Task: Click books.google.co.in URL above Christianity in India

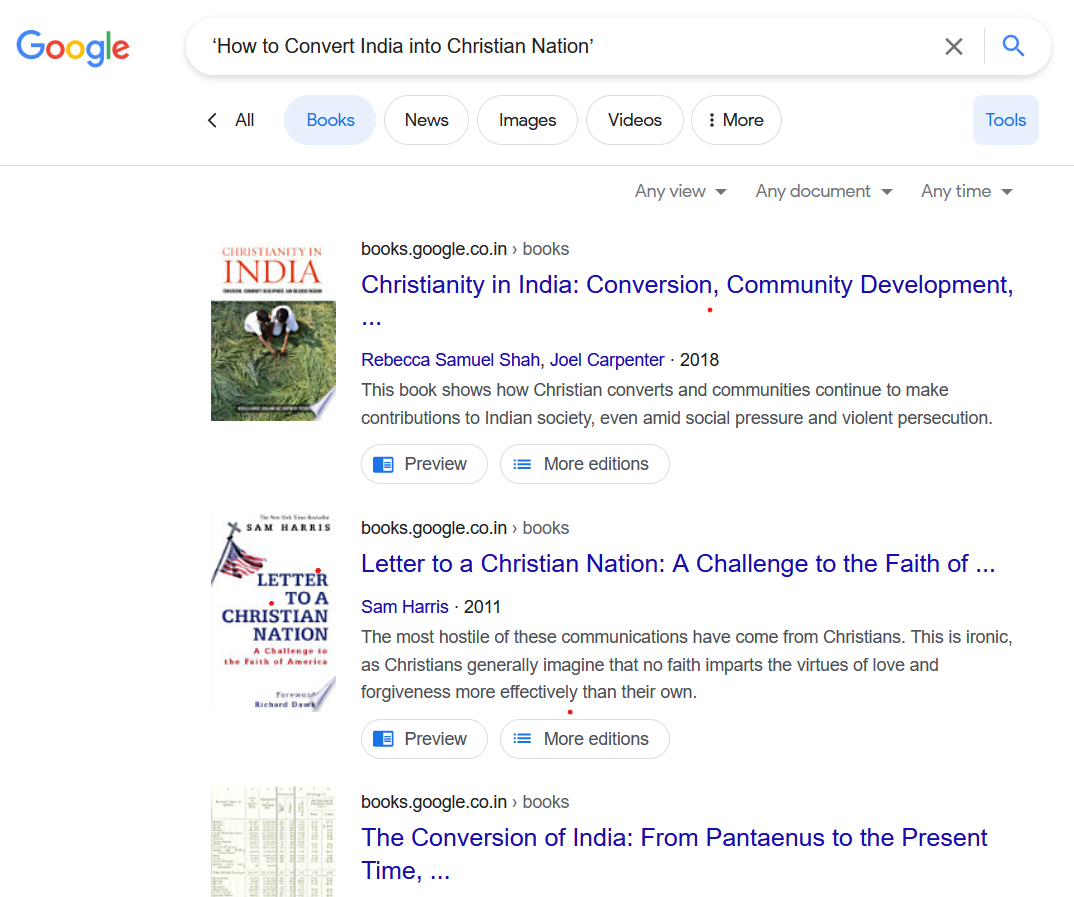Action: (x=465, y=249)
